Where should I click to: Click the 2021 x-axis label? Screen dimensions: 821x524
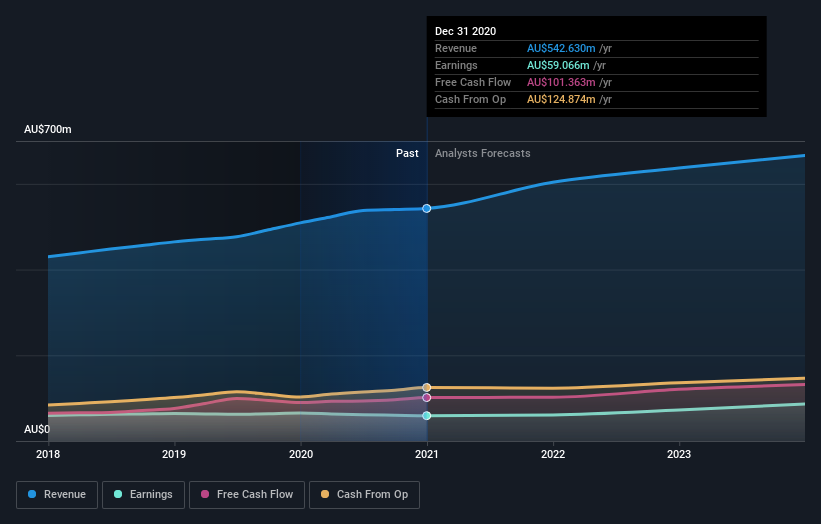(x=427, y=454)
